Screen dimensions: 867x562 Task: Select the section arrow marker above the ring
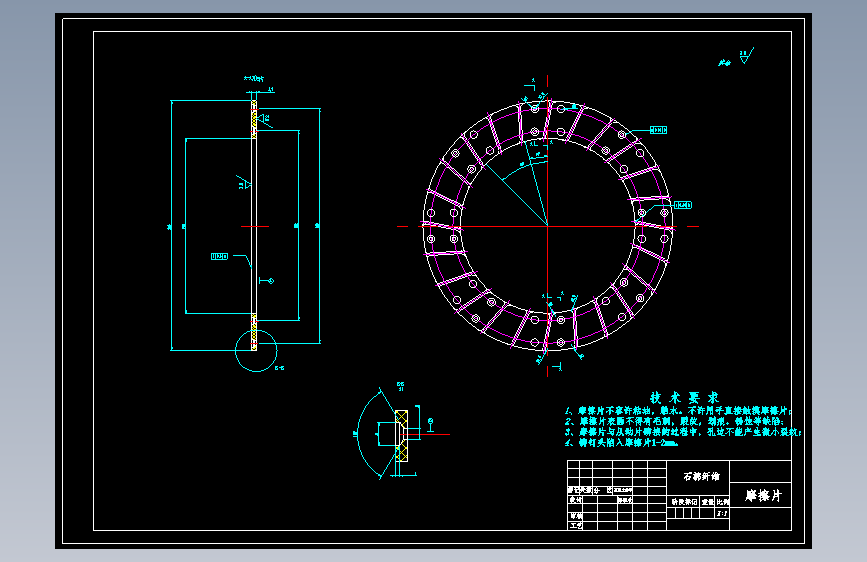point(530,84)
